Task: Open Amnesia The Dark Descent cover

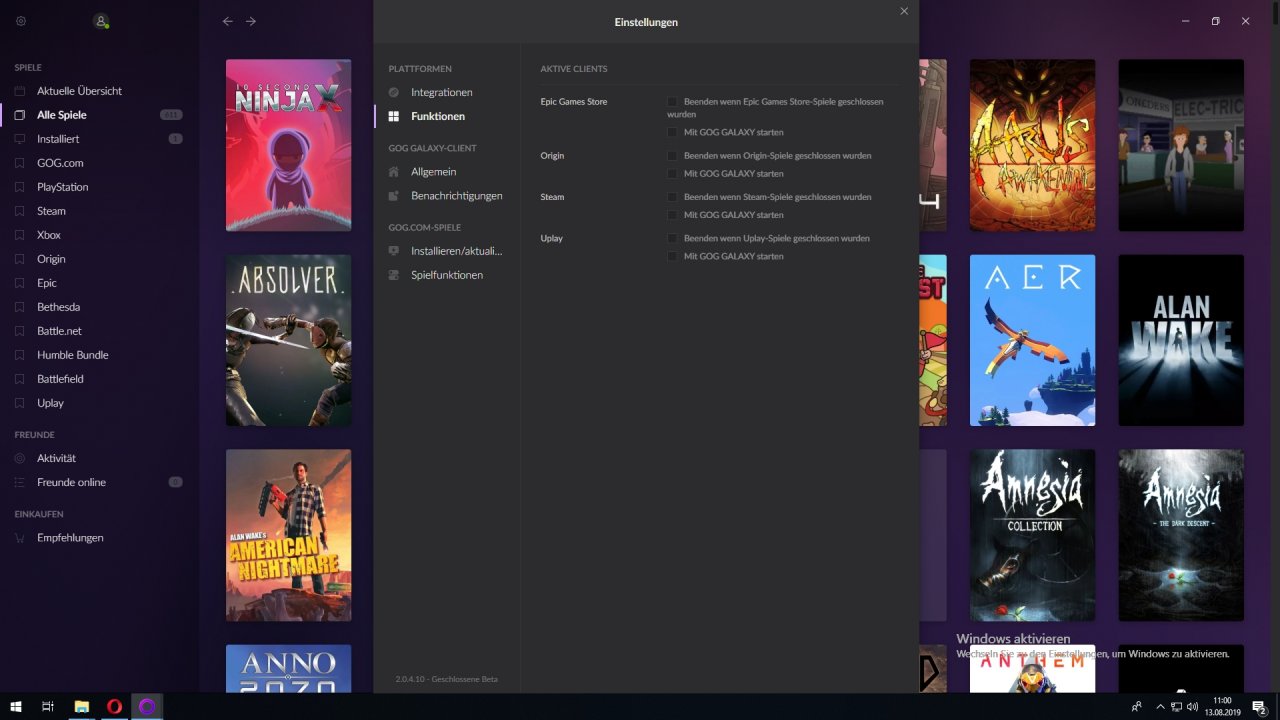Action: [x=1181, y=535]
